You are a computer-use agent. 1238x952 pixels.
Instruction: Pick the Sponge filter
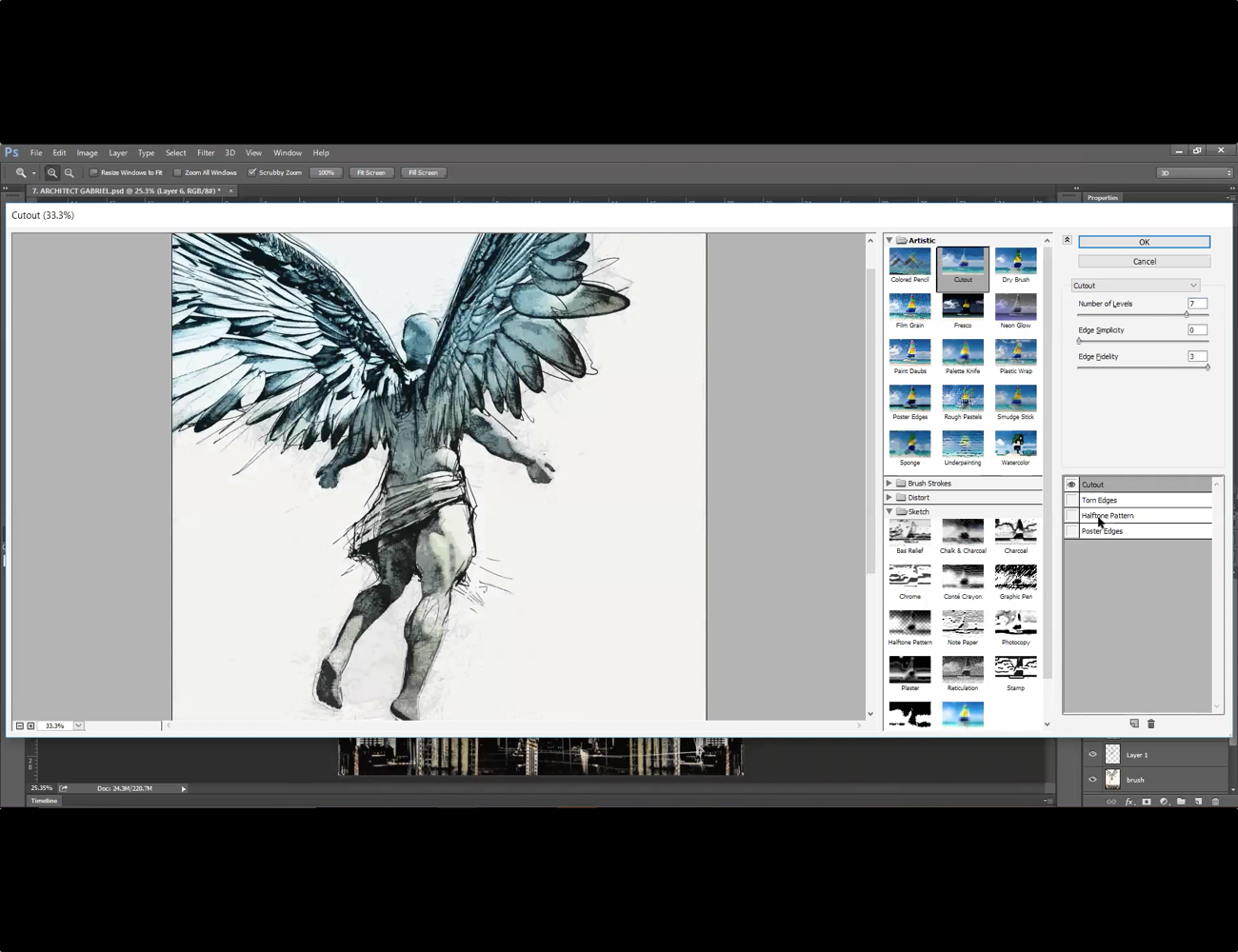(x=909, y=447)
